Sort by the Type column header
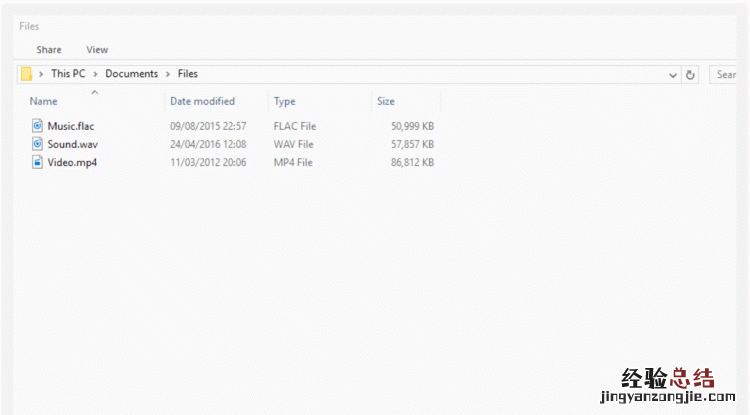The image size is (750, 415). [285, 102]
